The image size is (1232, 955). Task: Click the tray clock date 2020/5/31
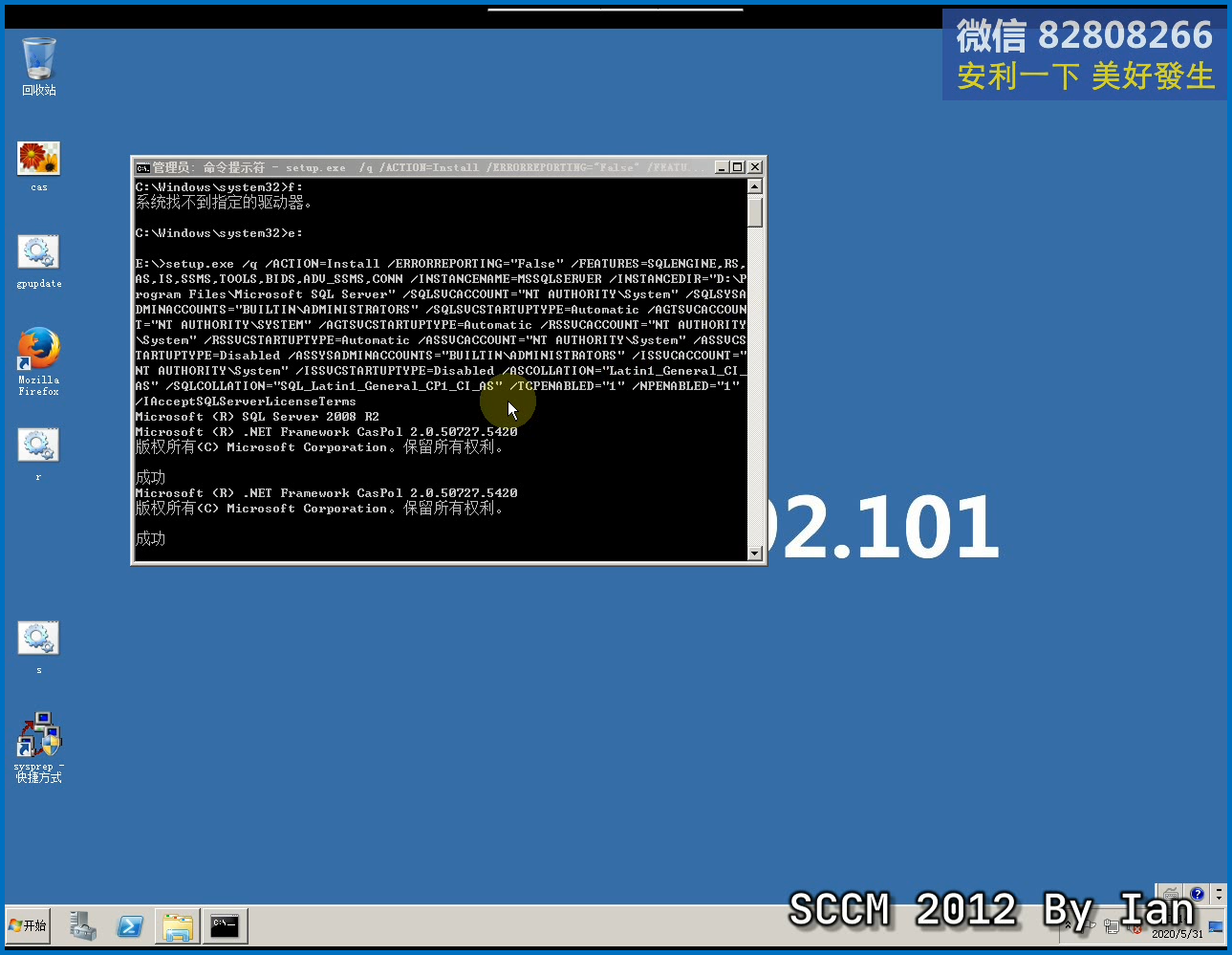click(1178, 934)
